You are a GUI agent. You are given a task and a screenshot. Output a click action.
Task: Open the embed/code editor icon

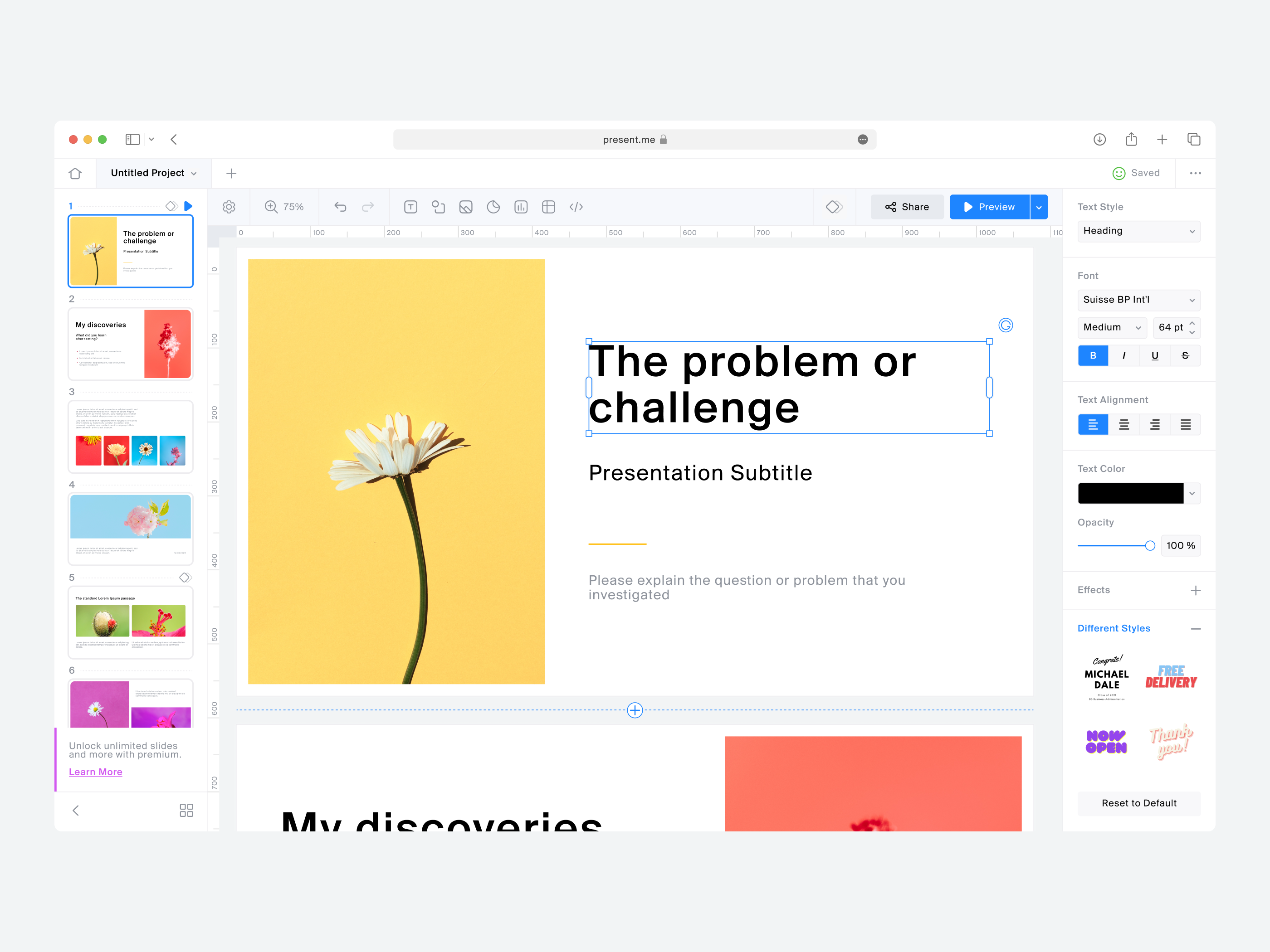(x=577, y=208)
